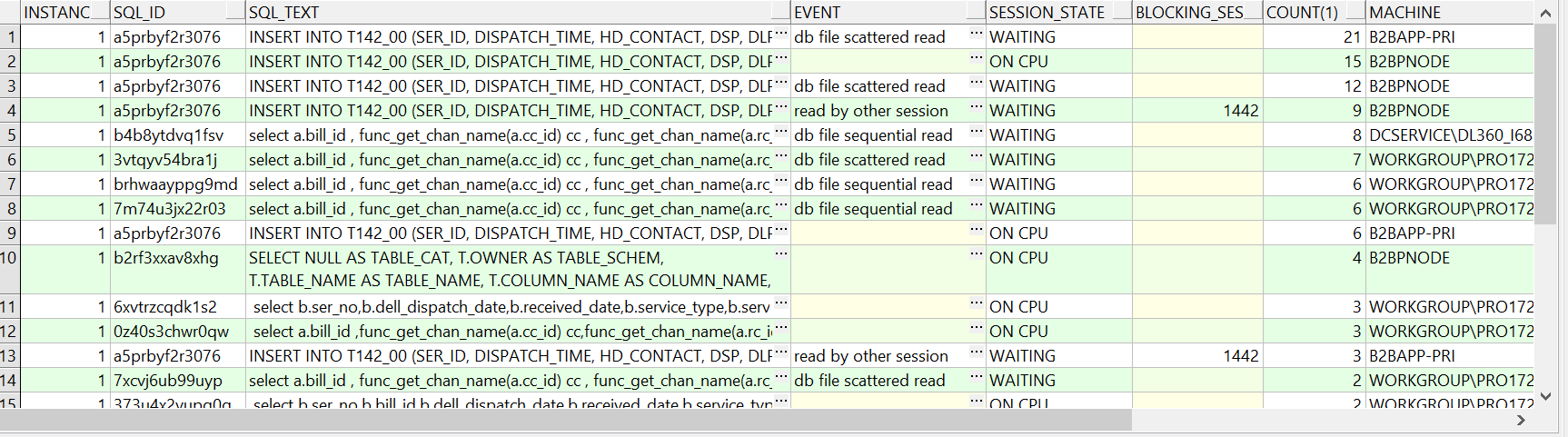
Task: Click the horizontal scrollbar thumb
Action: [x=566, y=420]
